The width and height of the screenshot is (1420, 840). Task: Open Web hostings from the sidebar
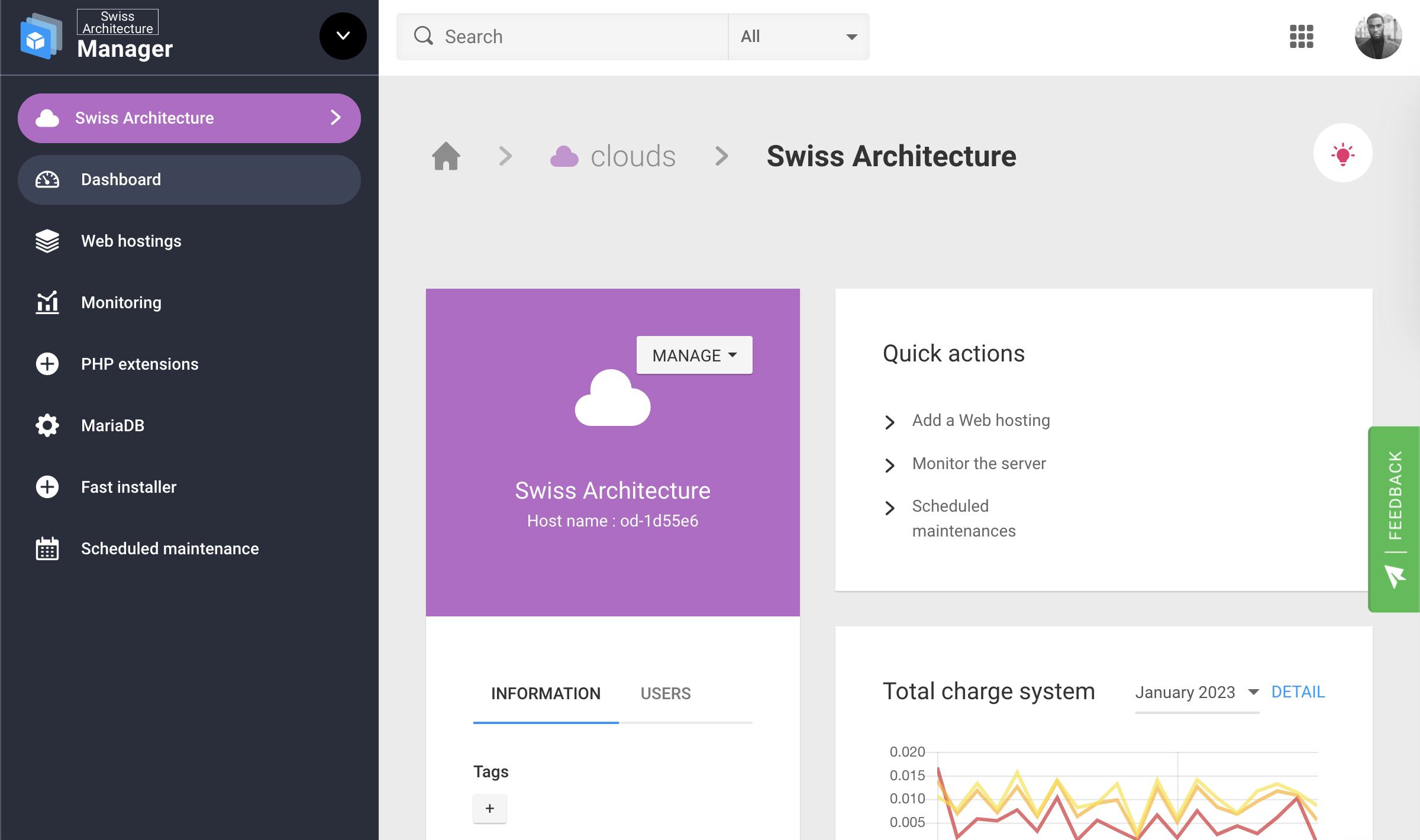coord(131,241)
